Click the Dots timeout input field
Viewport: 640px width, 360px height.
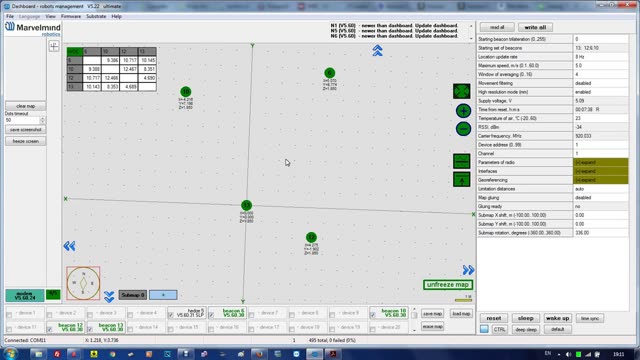[22, 120]
